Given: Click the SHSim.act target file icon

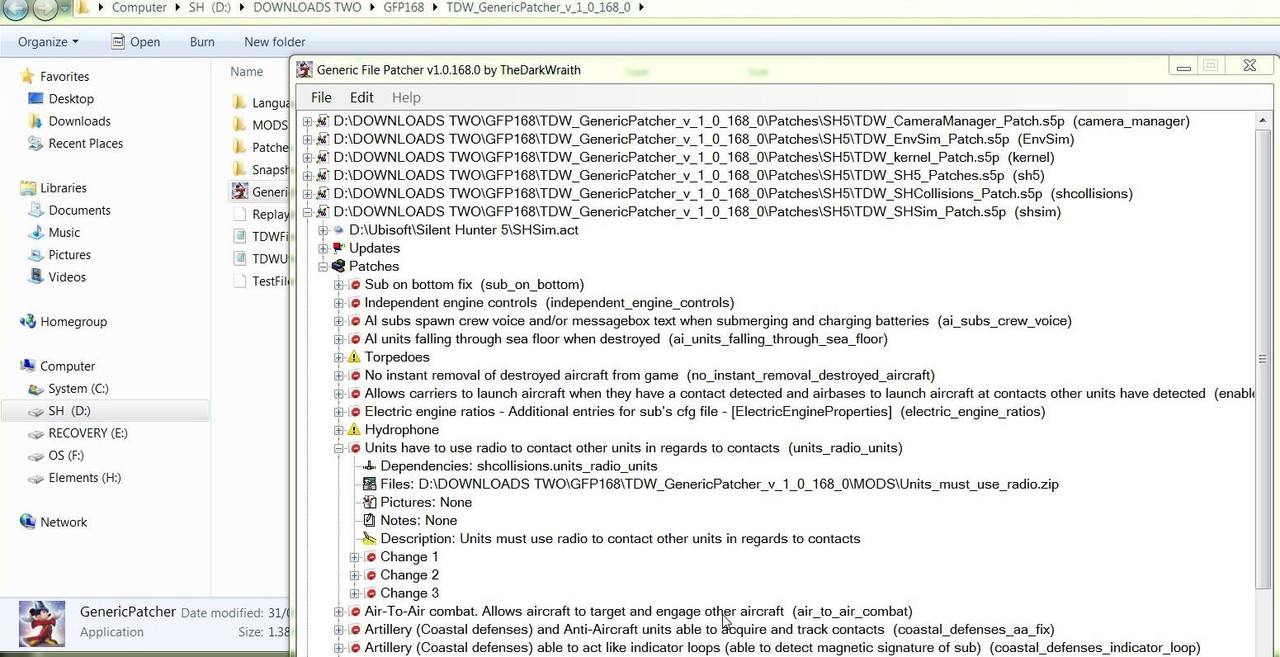Looking at the screenshot, I should pyautogui.click(x=338, y=230).
